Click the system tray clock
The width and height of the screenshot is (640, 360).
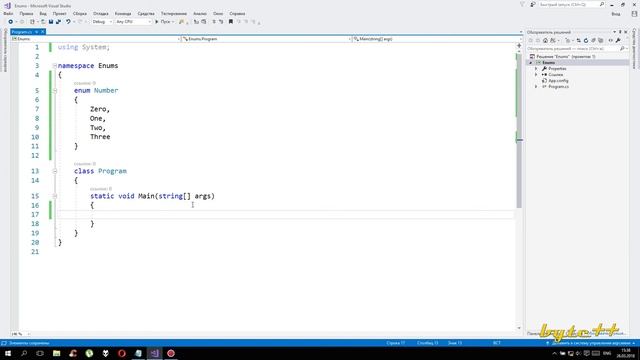point(625,353)
